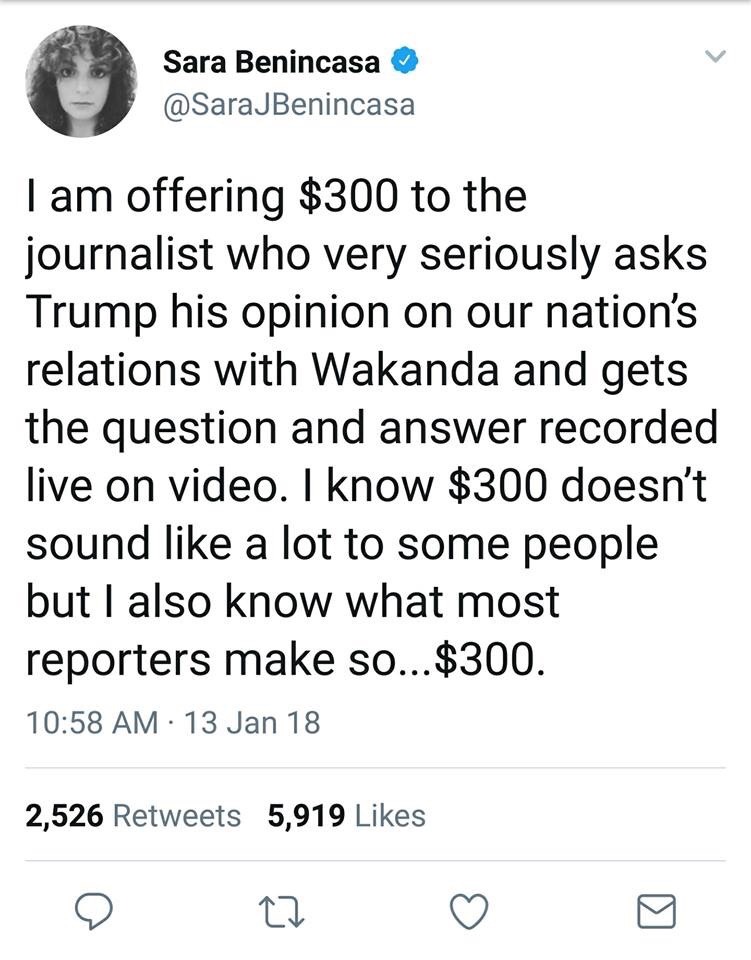Image resolution: width=751 pixels, height=960 pixels.
Task: Click the word journalist in the tweet
Action: [x=121, y=254]
